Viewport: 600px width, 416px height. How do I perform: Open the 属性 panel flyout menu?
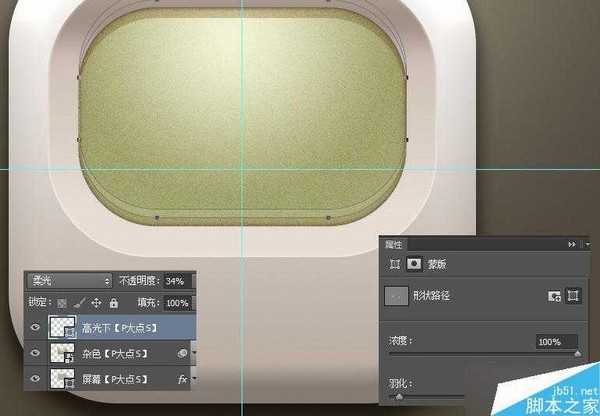pos(588,243)
